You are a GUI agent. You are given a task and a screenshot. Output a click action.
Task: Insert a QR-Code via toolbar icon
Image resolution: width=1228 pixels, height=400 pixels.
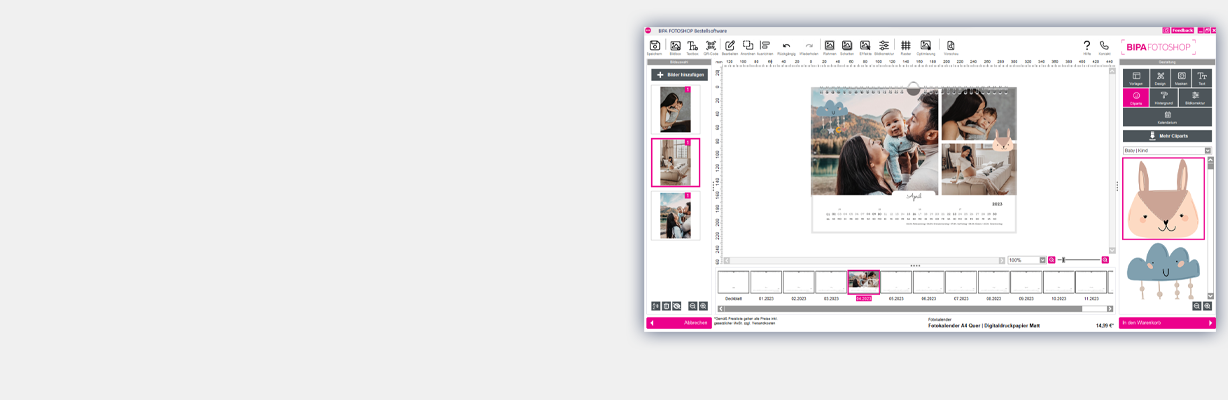click(x=711, y=46)
